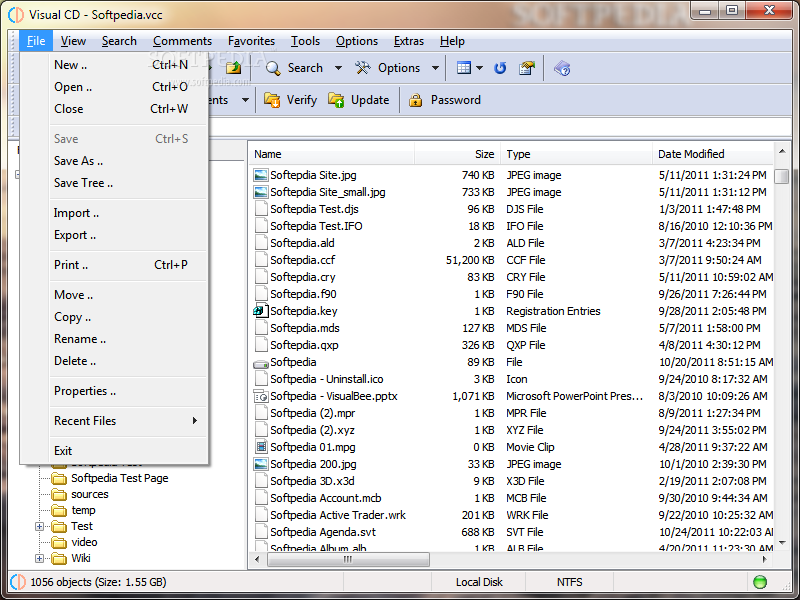Viewport: 800px width, 600px height.
Task: Expand the Recent Files submenu
Action: pos(194,420)
